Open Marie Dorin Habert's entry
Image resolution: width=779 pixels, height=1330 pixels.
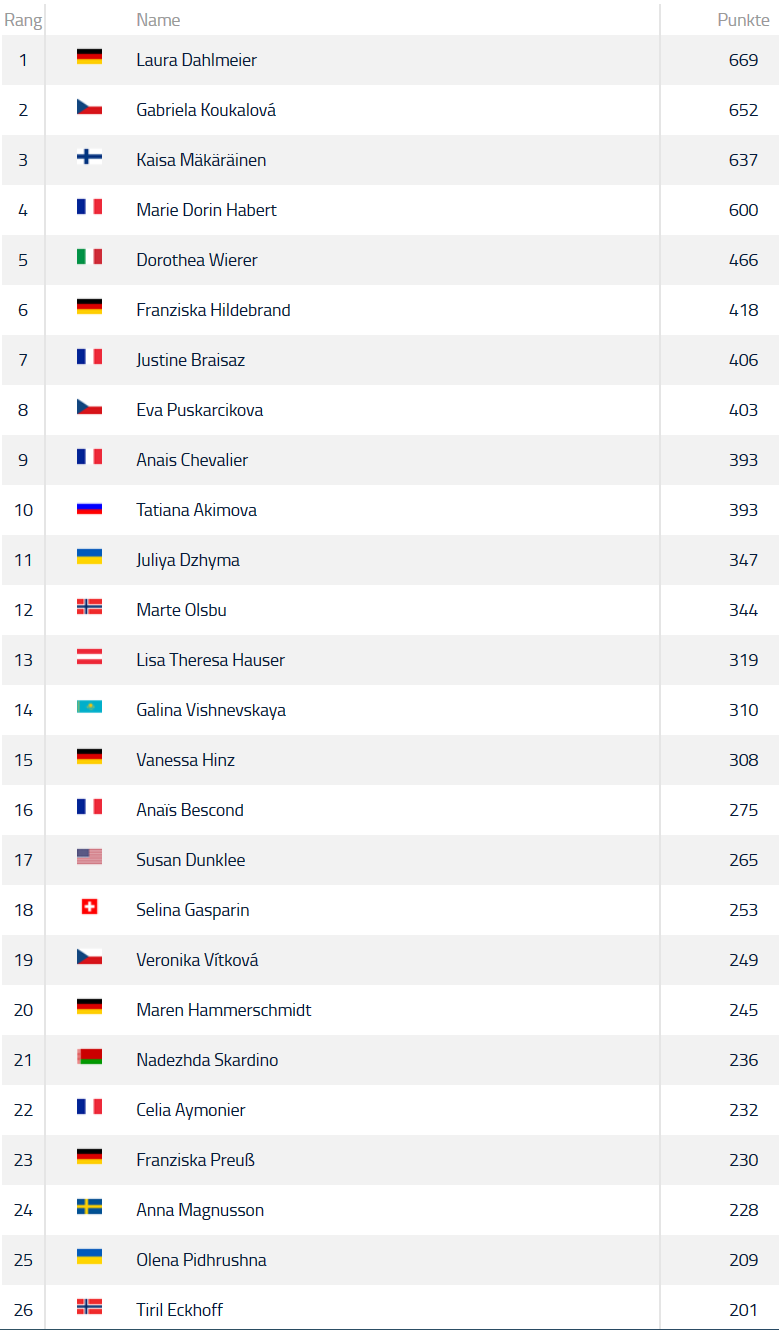[206, 210]
